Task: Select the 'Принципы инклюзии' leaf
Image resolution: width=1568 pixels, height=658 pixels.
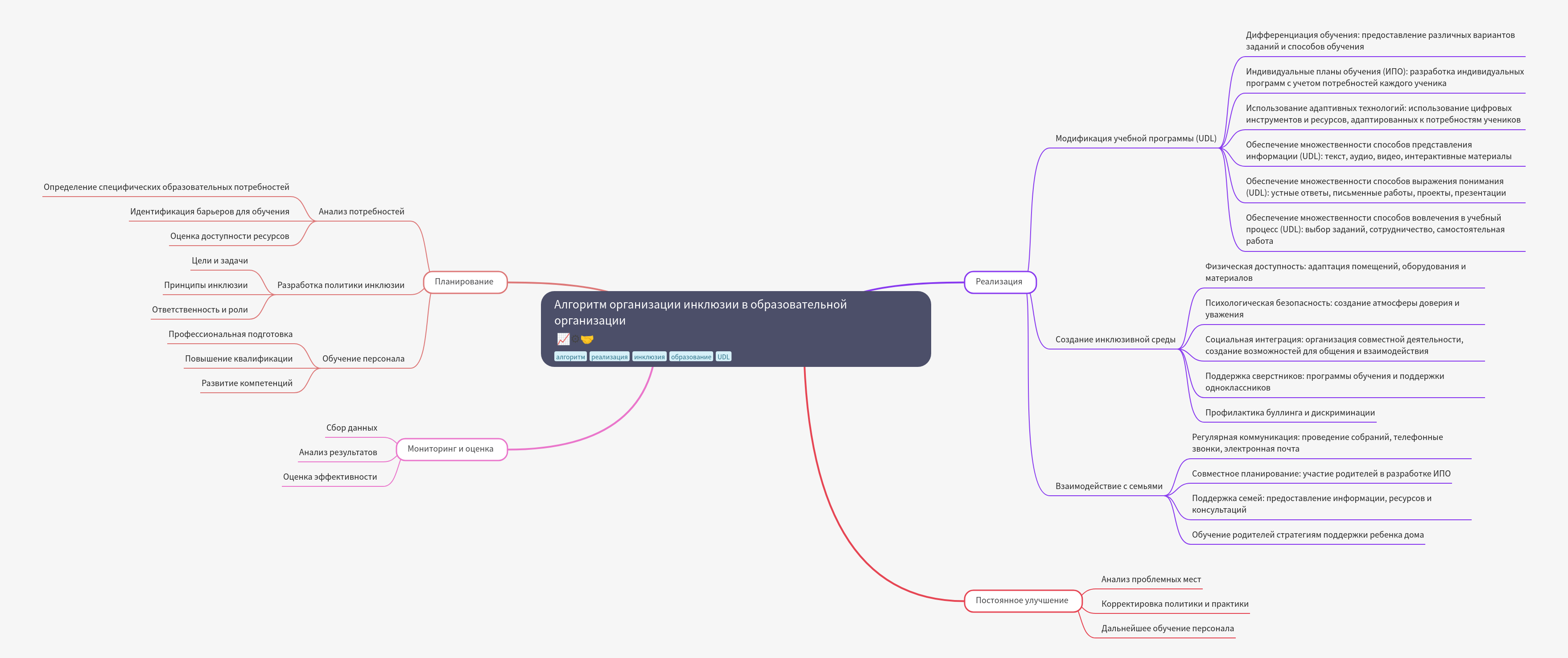Action: [x=206, y=285]
